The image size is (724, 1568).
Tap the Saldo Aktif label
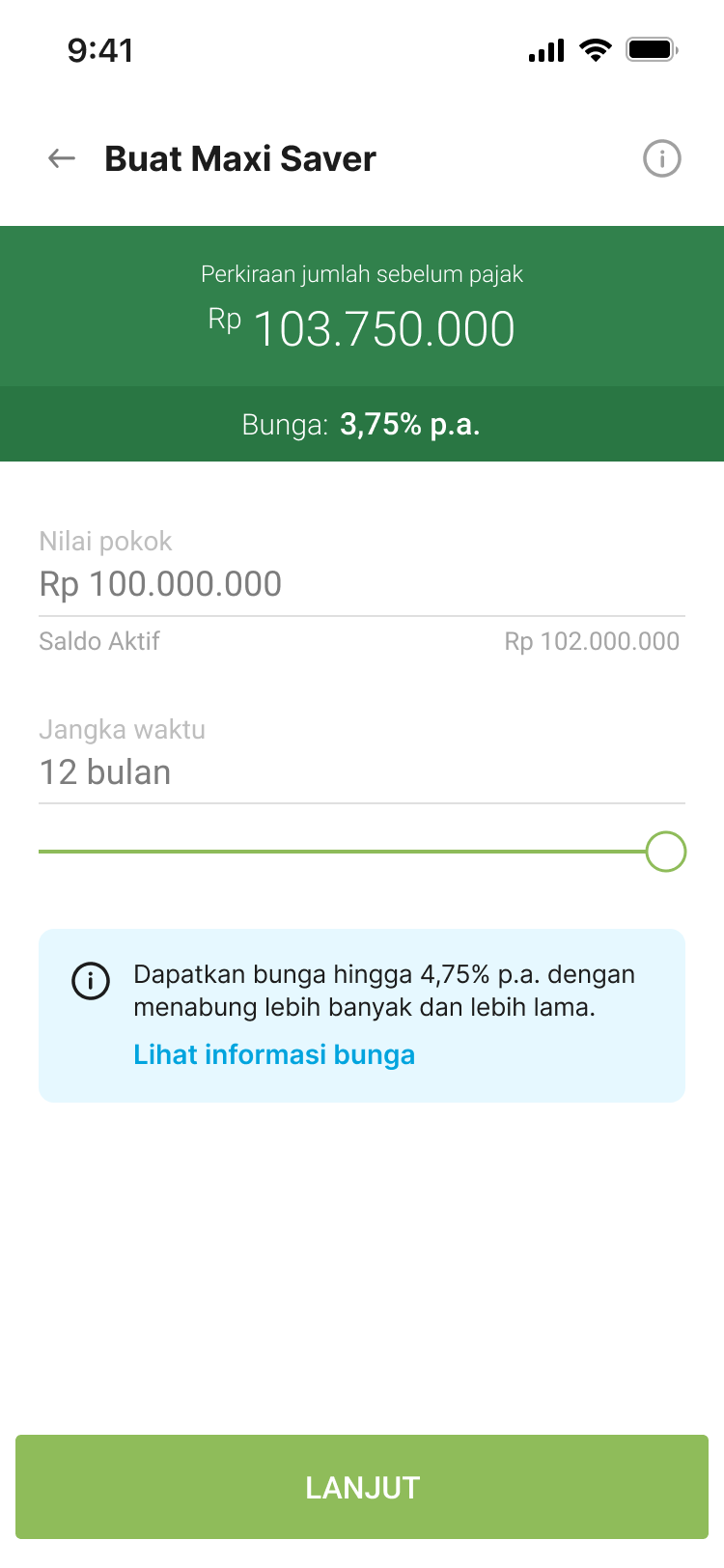pos(99,641)
